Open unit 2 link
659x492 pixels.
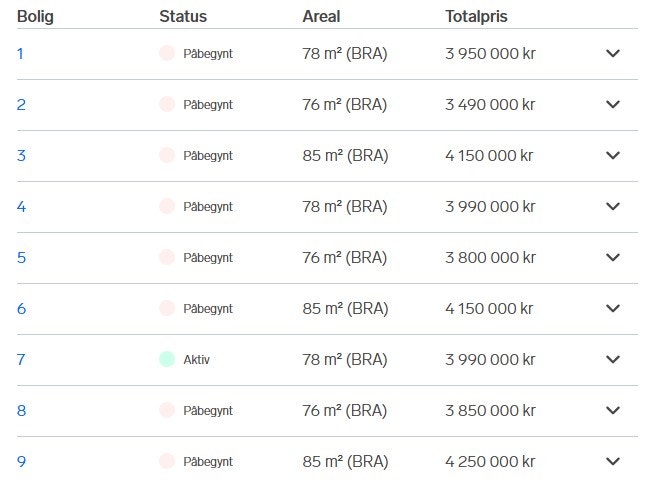pyautogui.click(x=21, y=105)
